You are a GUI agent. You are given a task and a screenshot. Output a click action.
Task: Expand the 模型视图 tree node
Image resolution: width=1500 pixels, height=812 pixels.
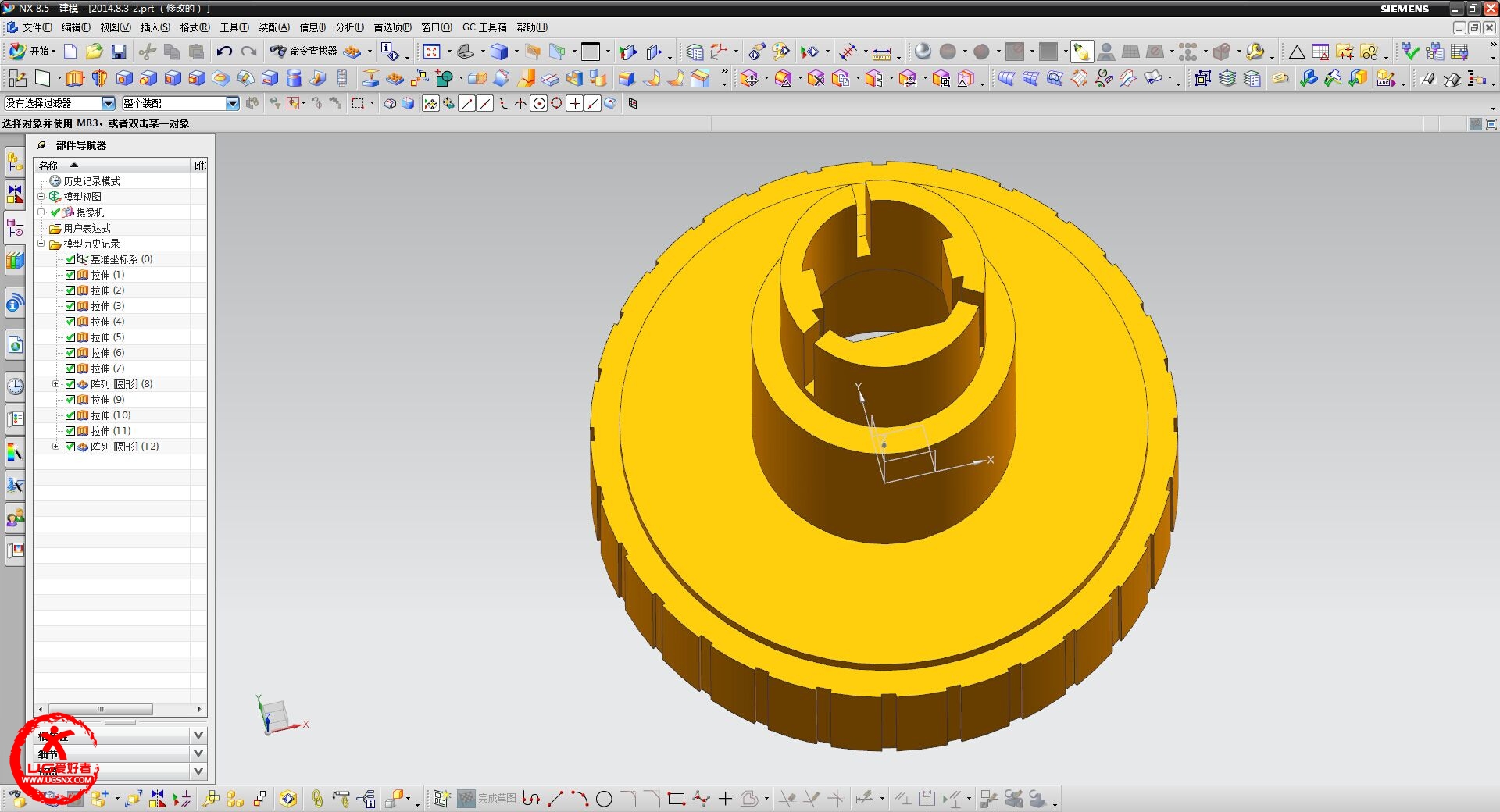pos(41,197)
